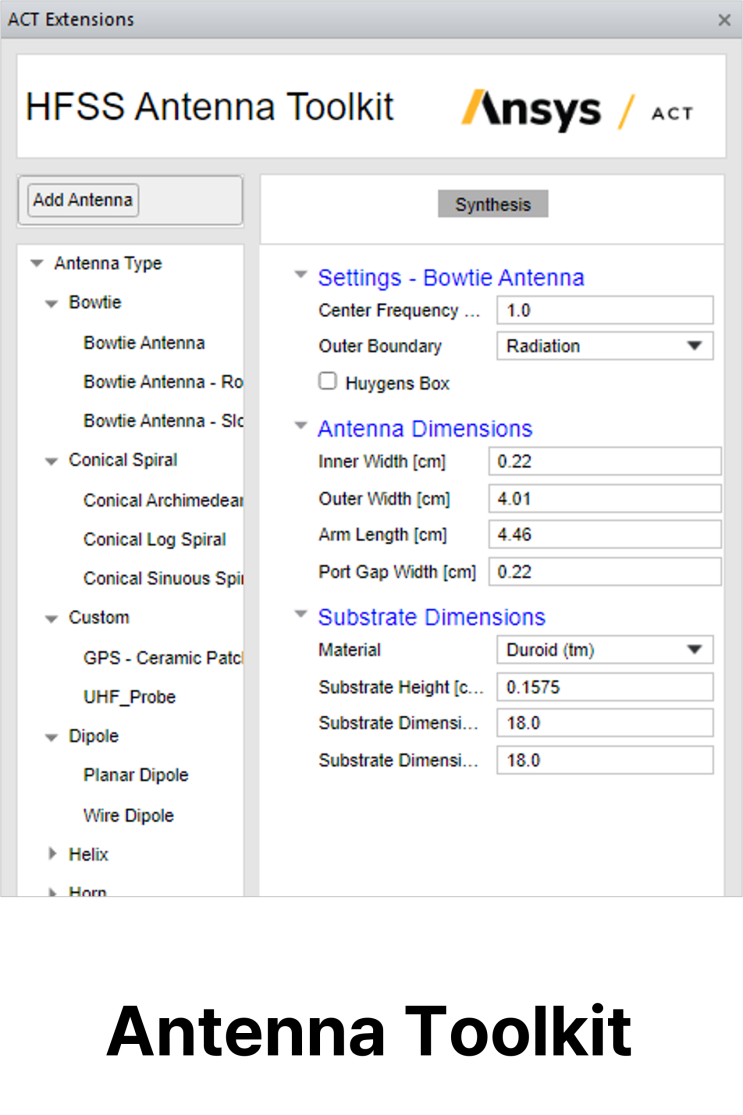Screen dimensions: 743x1115
Task: Collapse the Antenna Type tree root
Action: 37,263
